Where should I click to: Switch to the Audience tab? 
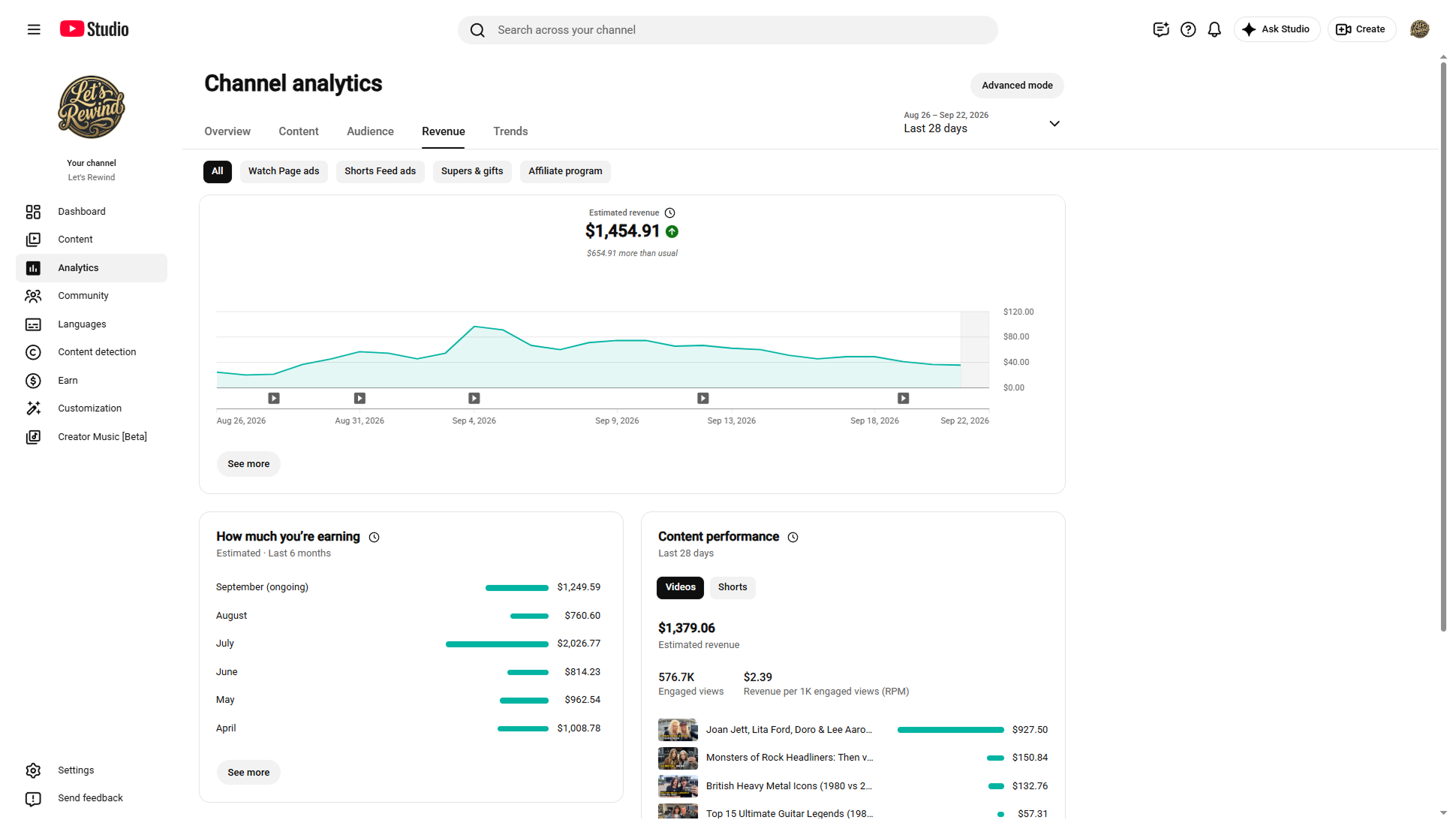point(370,131)
